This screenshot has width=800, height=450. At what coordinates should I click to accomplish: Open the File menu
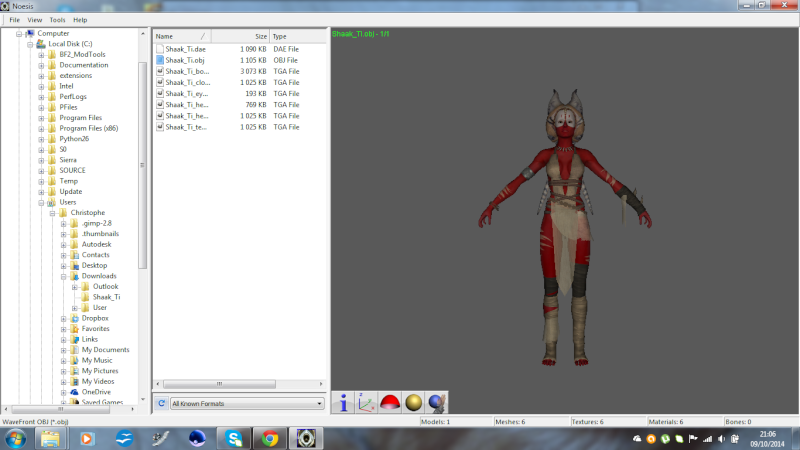pos(14,20)
